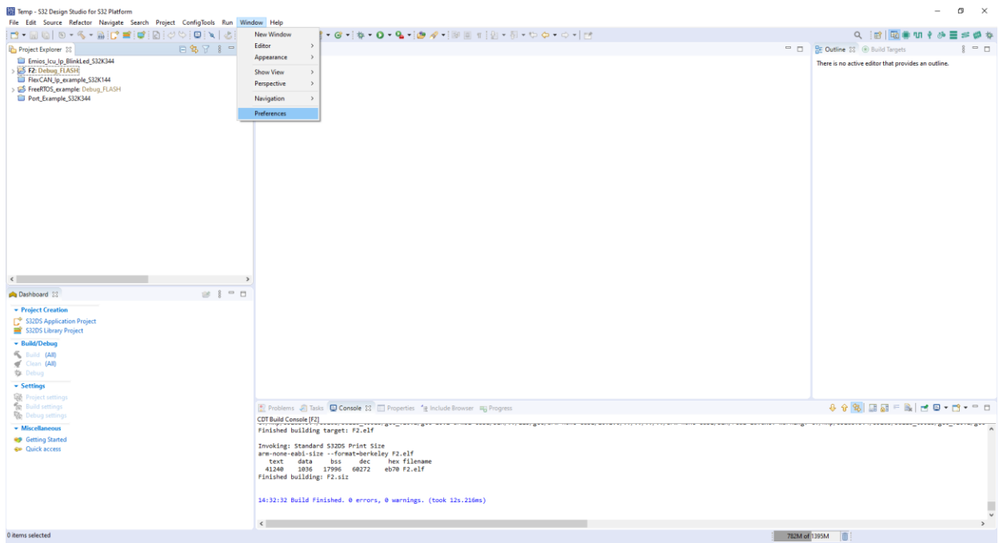Open the Run button dropdown arrow
This screenshot has height=543, width=999.
(x=389, y=35)
